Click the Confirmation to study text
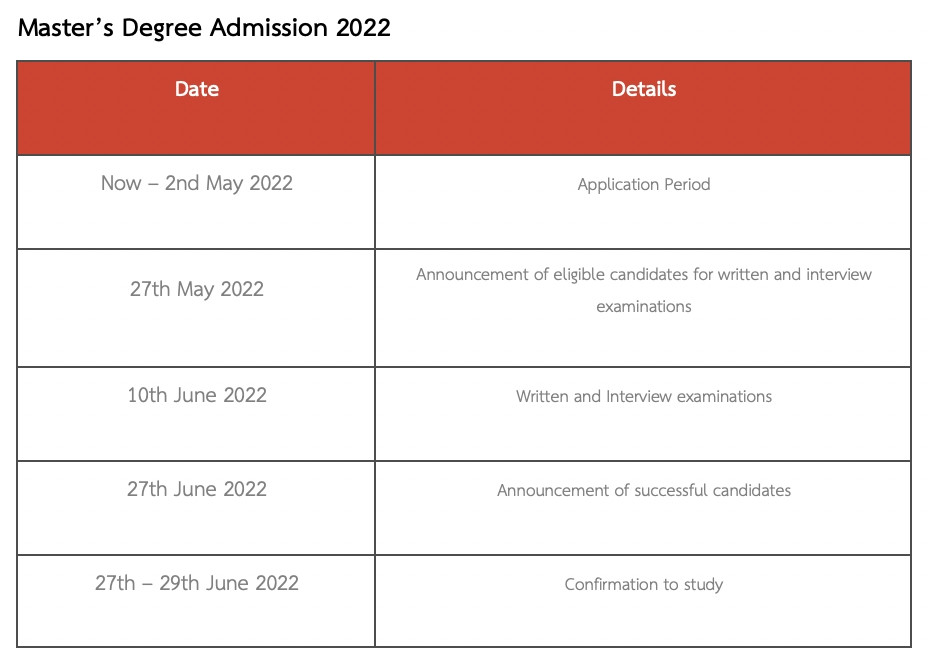Screen dimensions: 928x664 [643, 585]
